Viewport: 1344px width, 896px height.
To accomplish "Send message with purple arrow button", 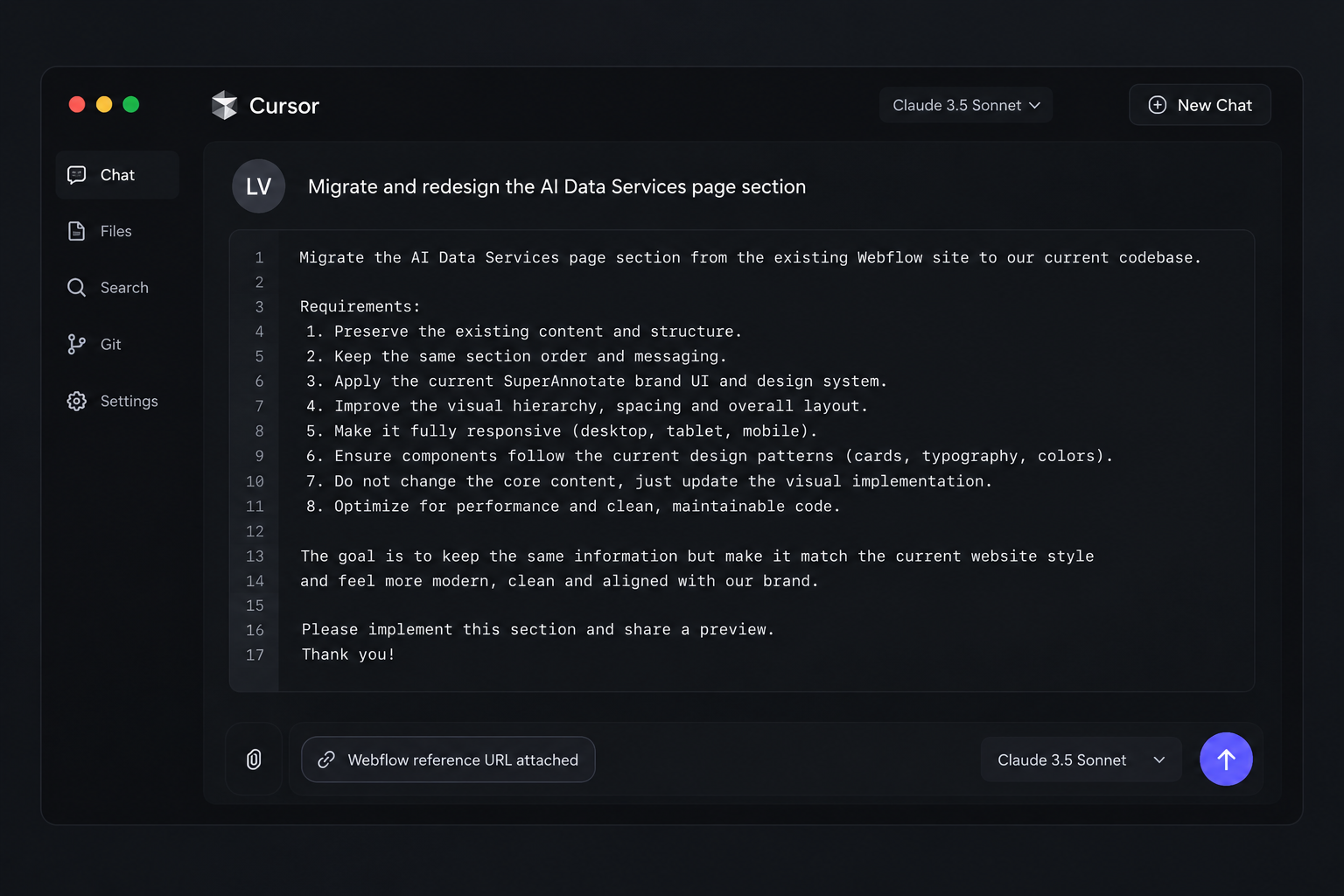I will pyautogui.click(x=1226, y=759).
